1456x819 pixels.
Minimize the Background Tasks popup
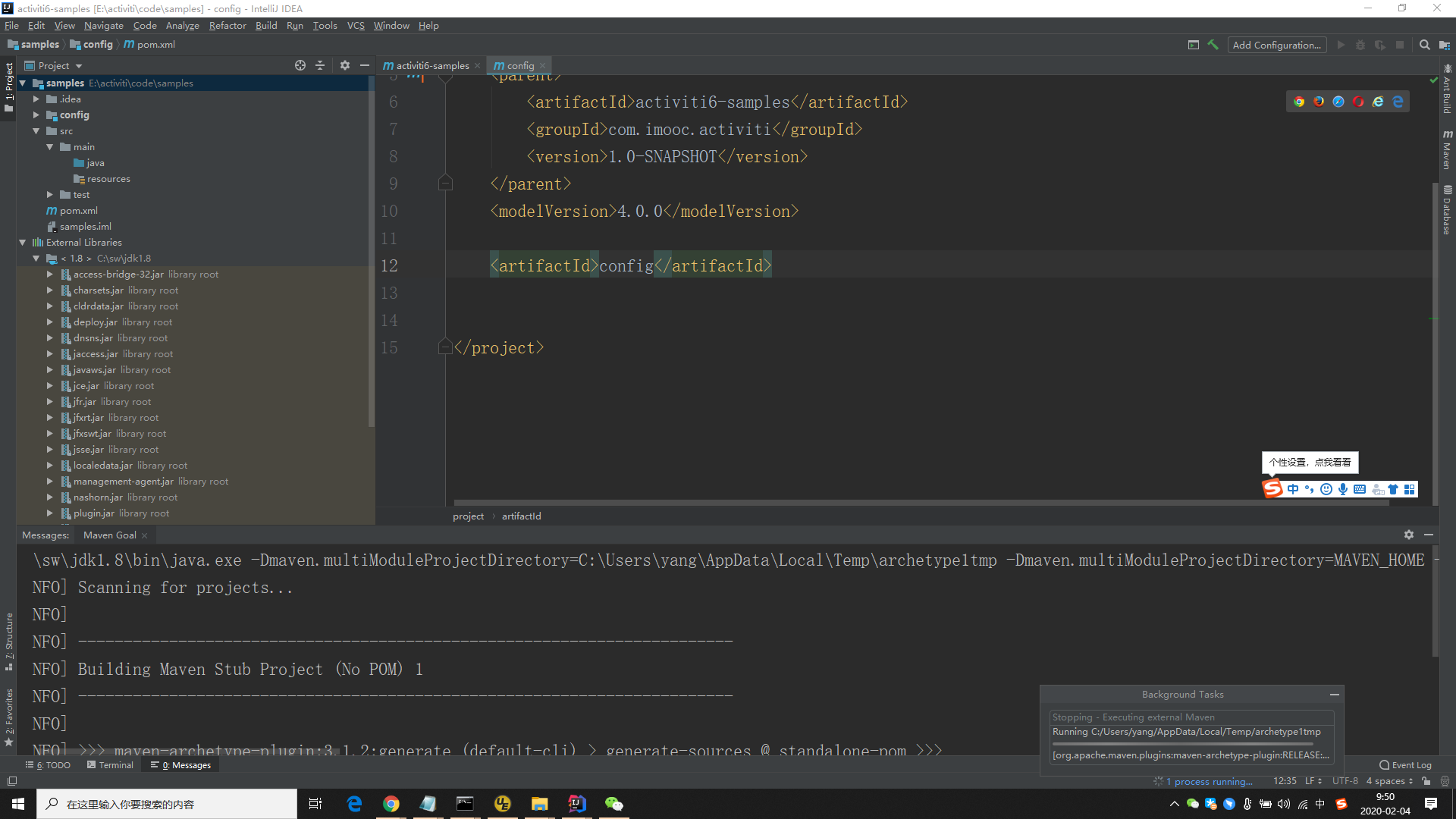point(1335,694)
